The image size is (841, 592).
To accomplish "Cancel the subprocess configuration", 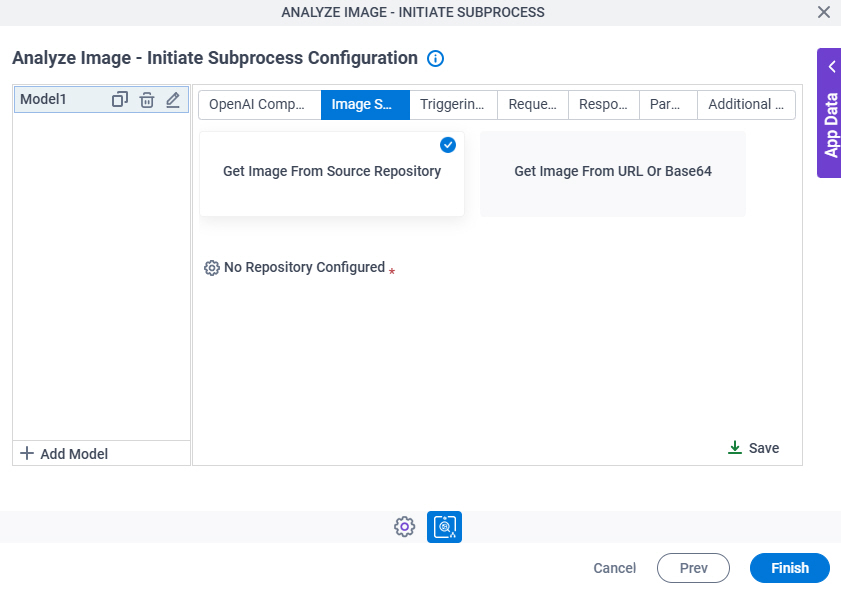I will pyautogui.click(x=614, y=568).
